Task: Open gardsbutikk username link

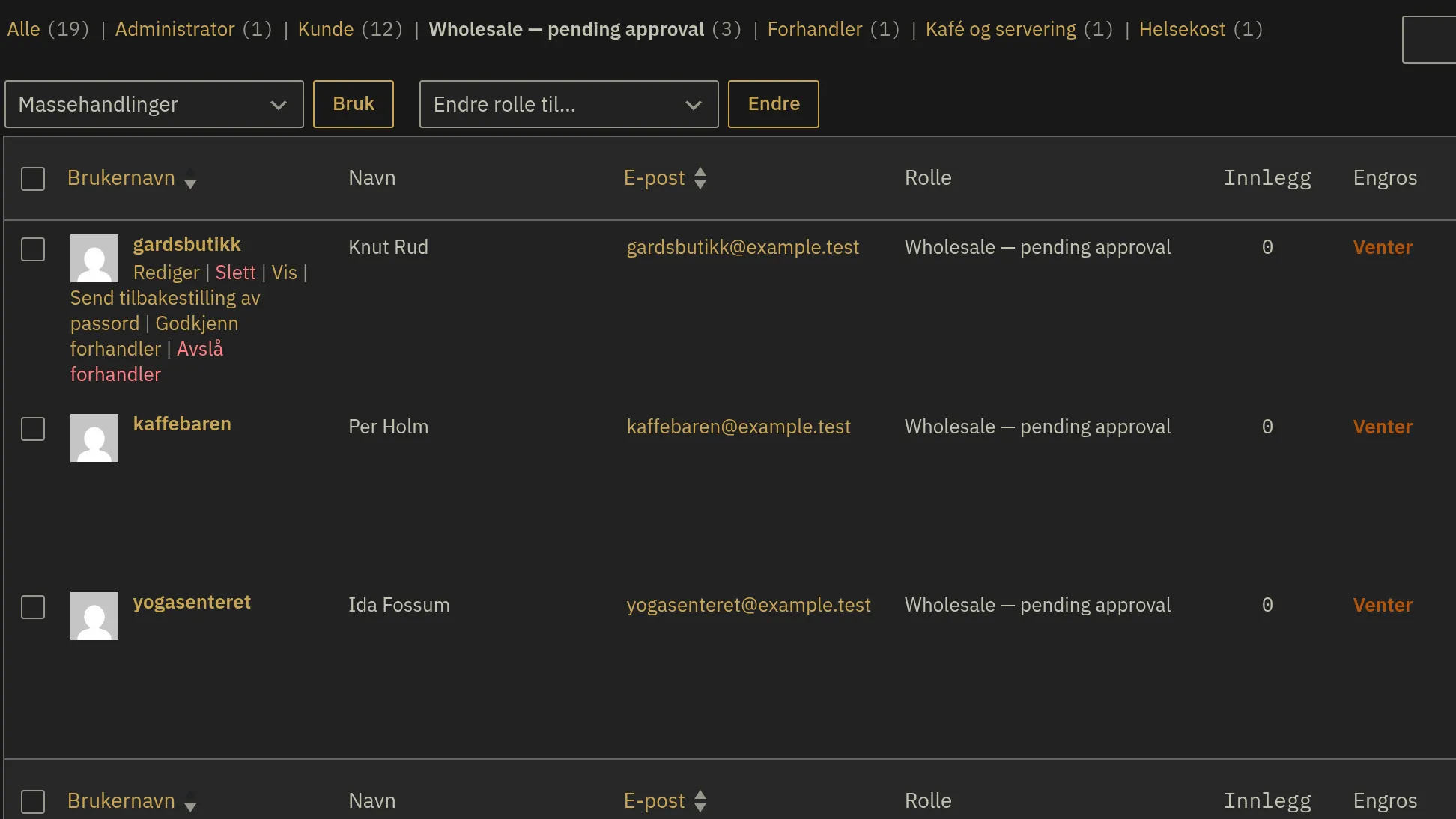Action: click(186, 245)
